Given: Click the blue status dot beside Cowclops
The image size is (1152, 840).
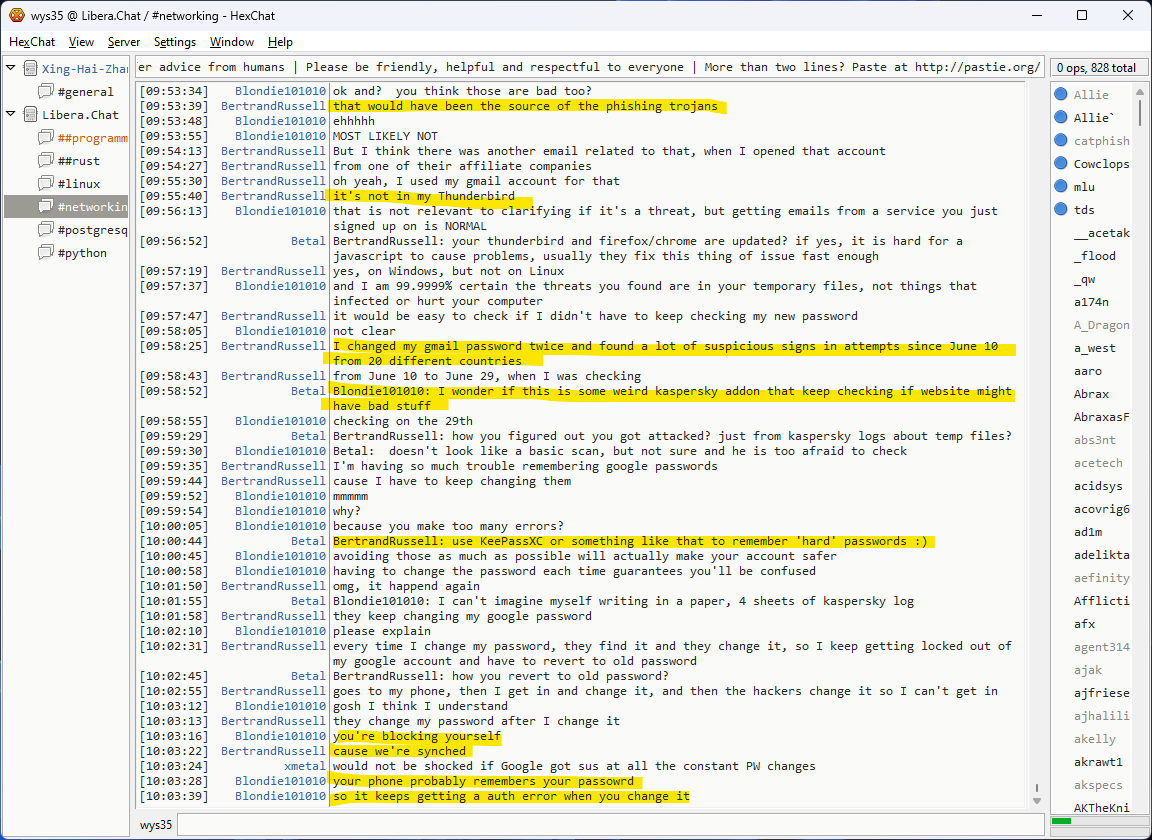Looking at the screenshot, I should tap(1060, 164).
